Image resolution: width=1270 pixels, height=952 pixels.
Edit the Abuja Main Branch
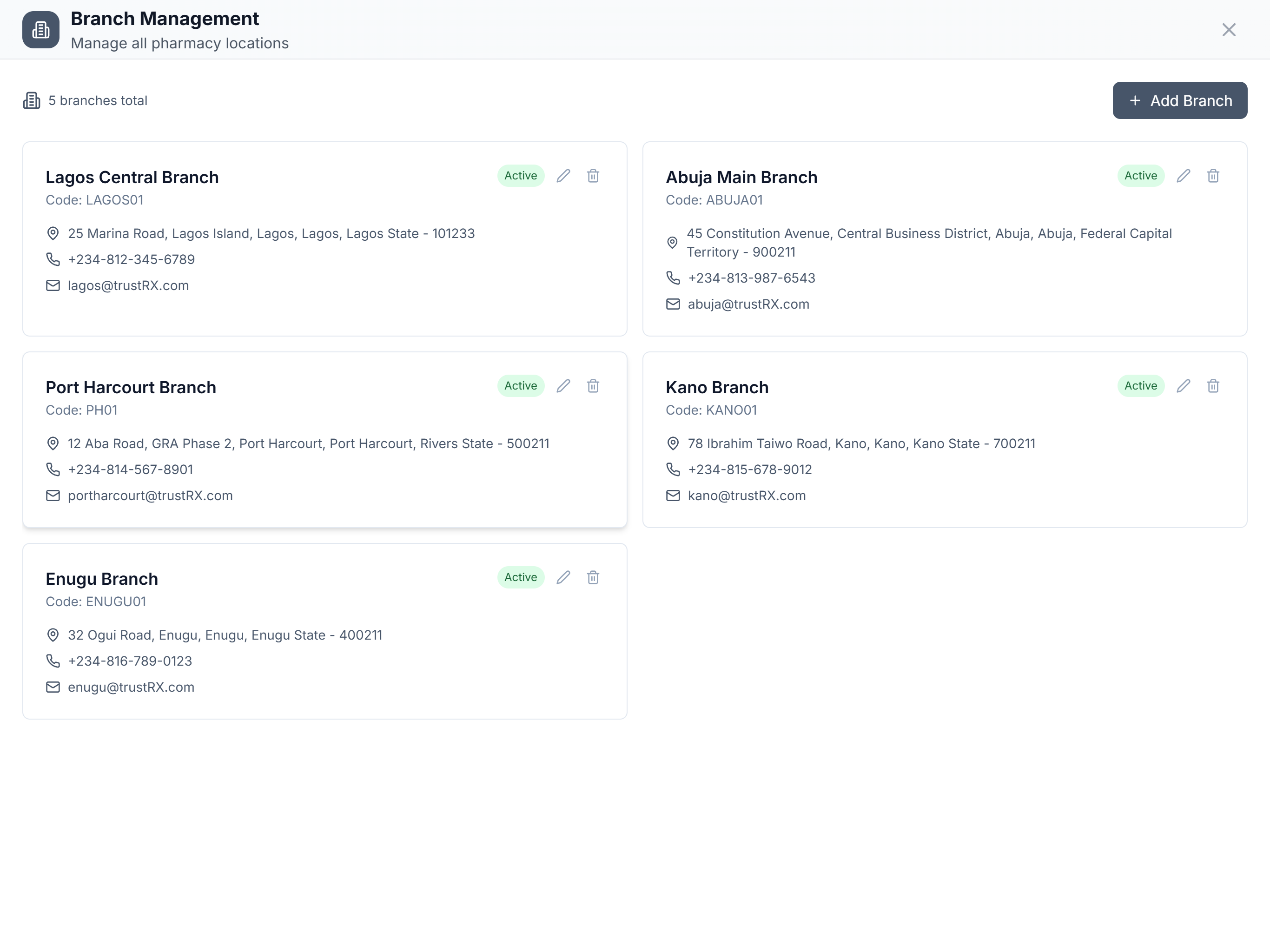tap(1184, 176)
